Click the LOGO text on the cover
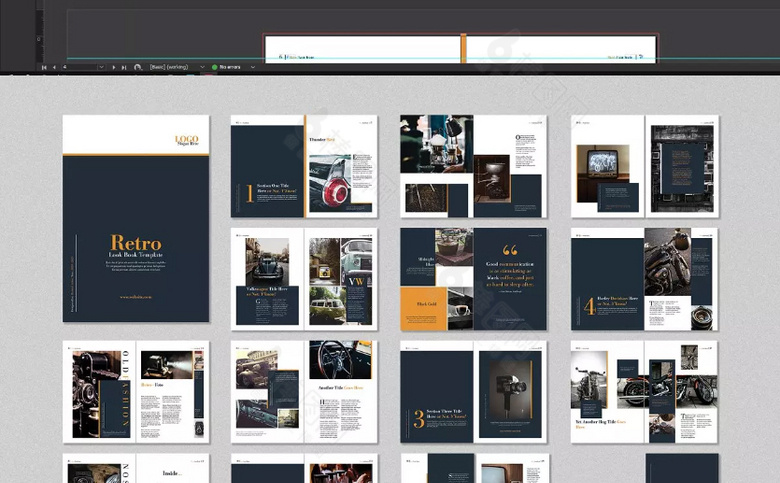 187,139
